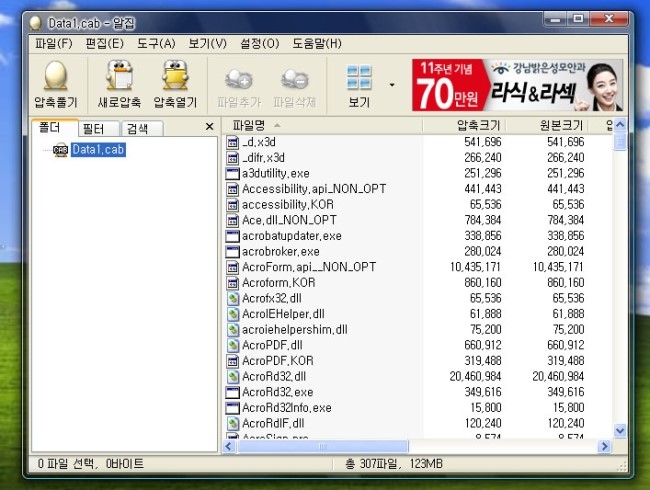The height and width of the screenshot is (490, 650).
Task: Open the 도구(A) menu
Action: [x=156, y=44]
